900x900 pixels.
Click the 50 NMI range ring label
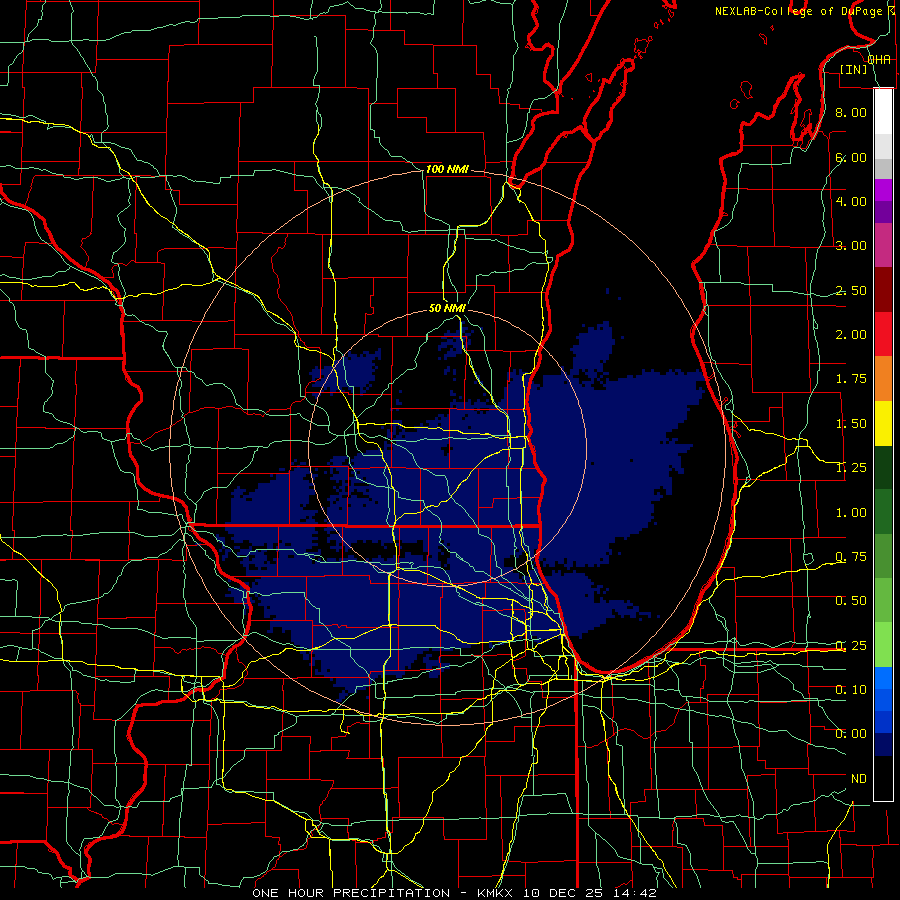[x=447, y=308]
